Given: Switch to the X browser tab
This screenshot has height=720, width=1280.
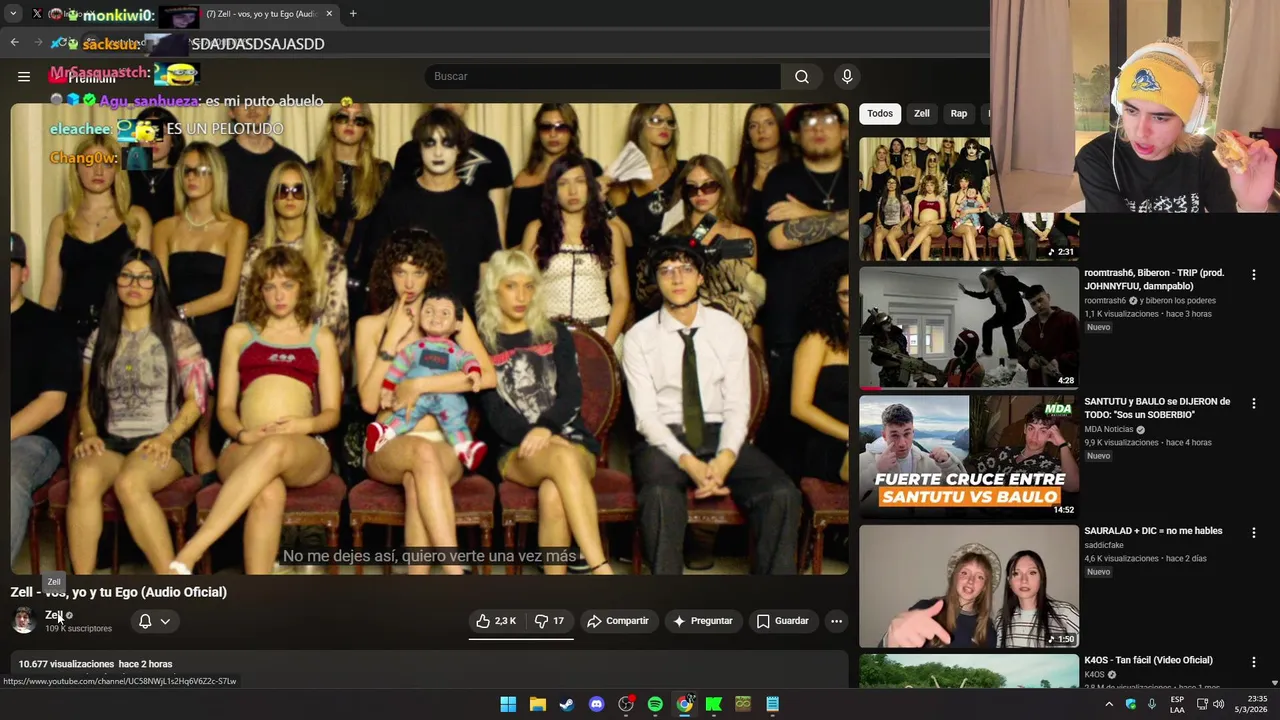Looking at the screenshot, I should (x=37, y=14).
